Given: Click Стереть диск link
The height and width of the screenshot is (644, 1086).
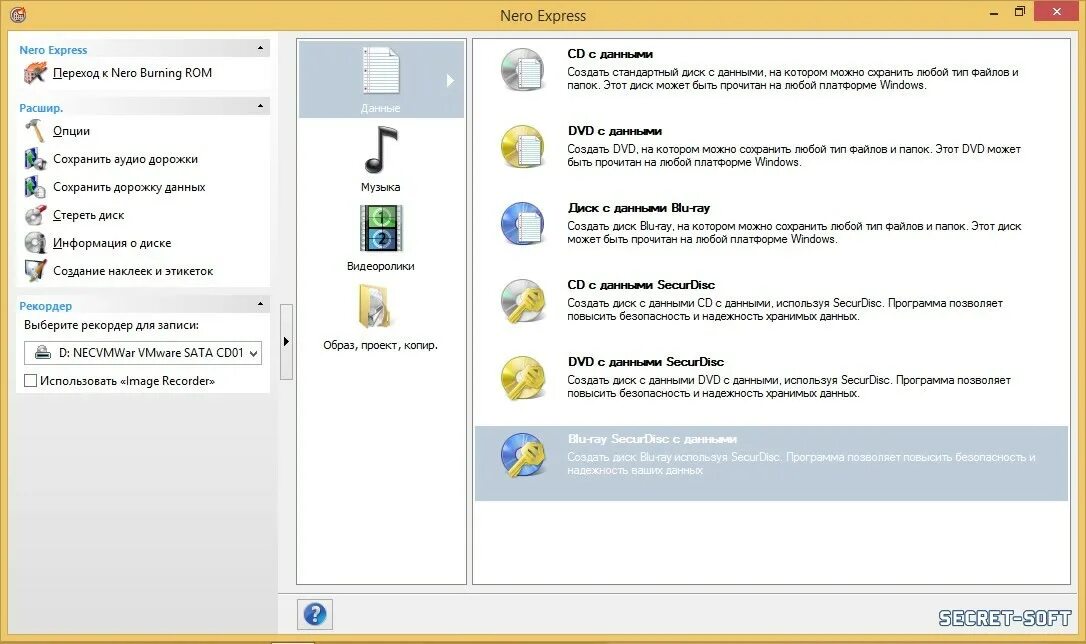Looking at the screenshot, I should pyautogui.click(x=89, y=215).
